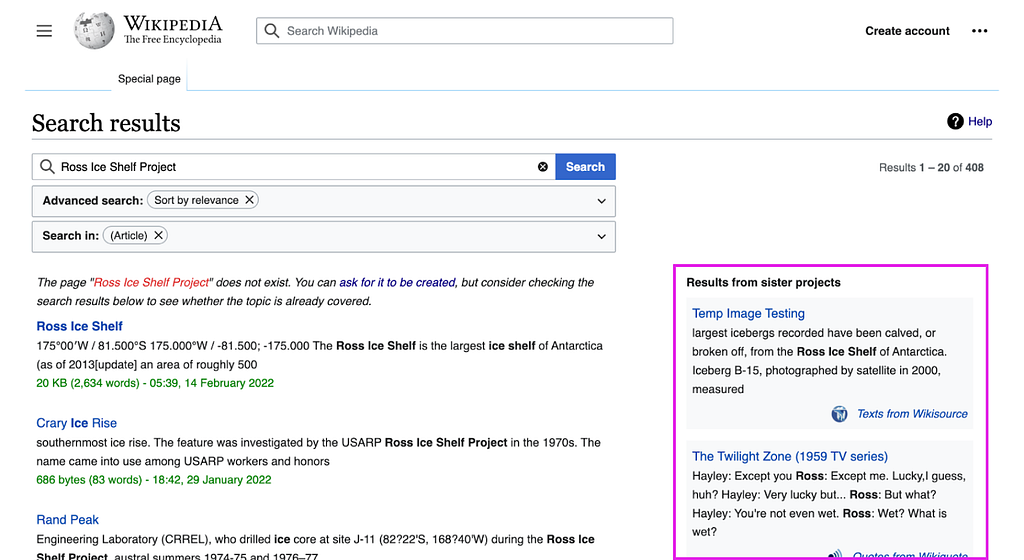This screenshot has width=1024, height=560.
Task: Click the Help question mark icon
Action: pos(955,121)
